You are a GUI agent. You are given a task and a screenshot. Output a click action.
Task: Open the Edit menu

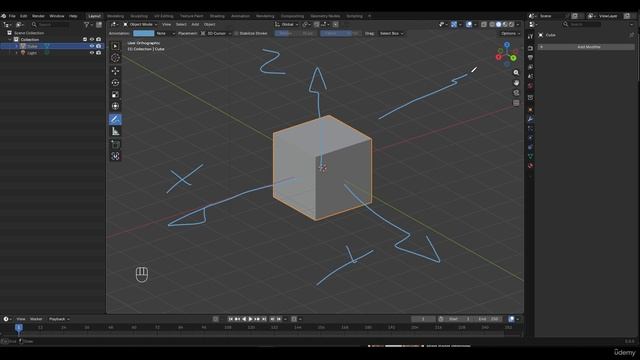[24, 16]
